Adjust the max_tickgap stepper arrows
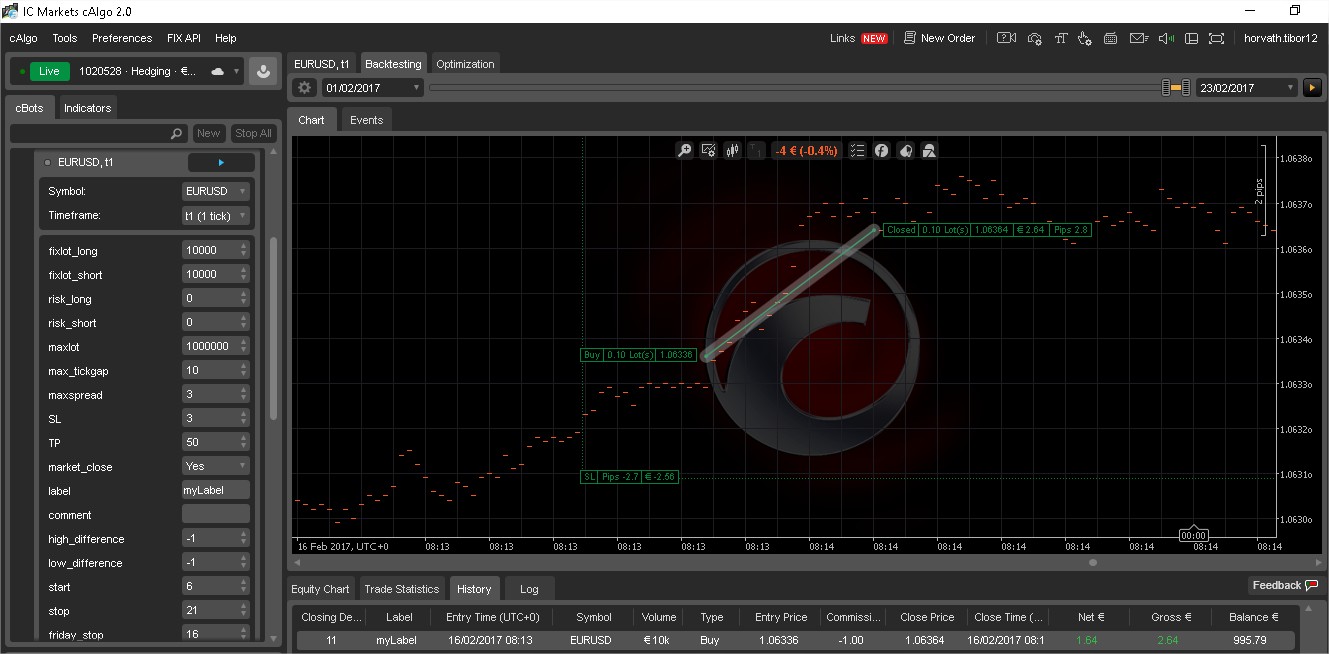1329x654 pixels. [x=243, y=370]
